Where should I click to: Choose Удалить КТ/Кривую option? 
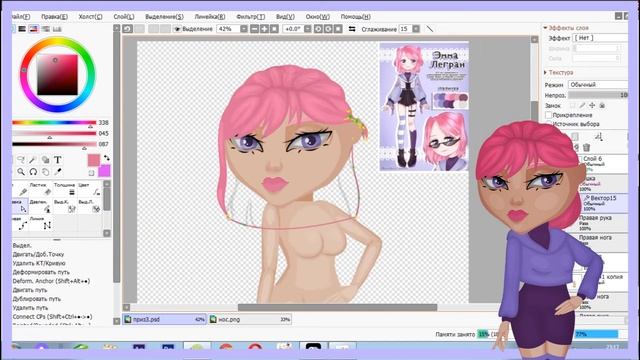pyautogui.click(x=39, y=263)
